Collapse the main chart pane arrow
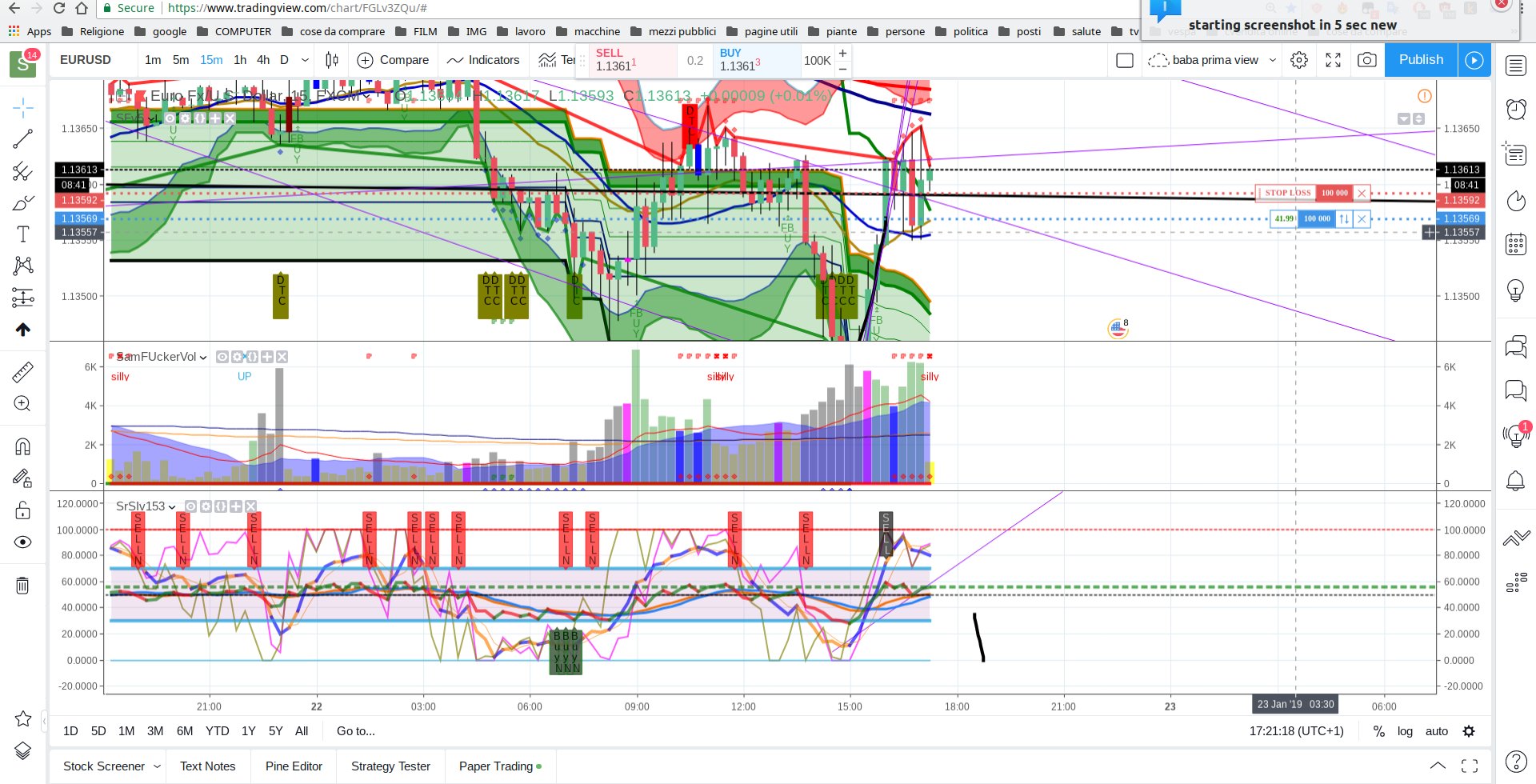 (x=1404, y=118)
